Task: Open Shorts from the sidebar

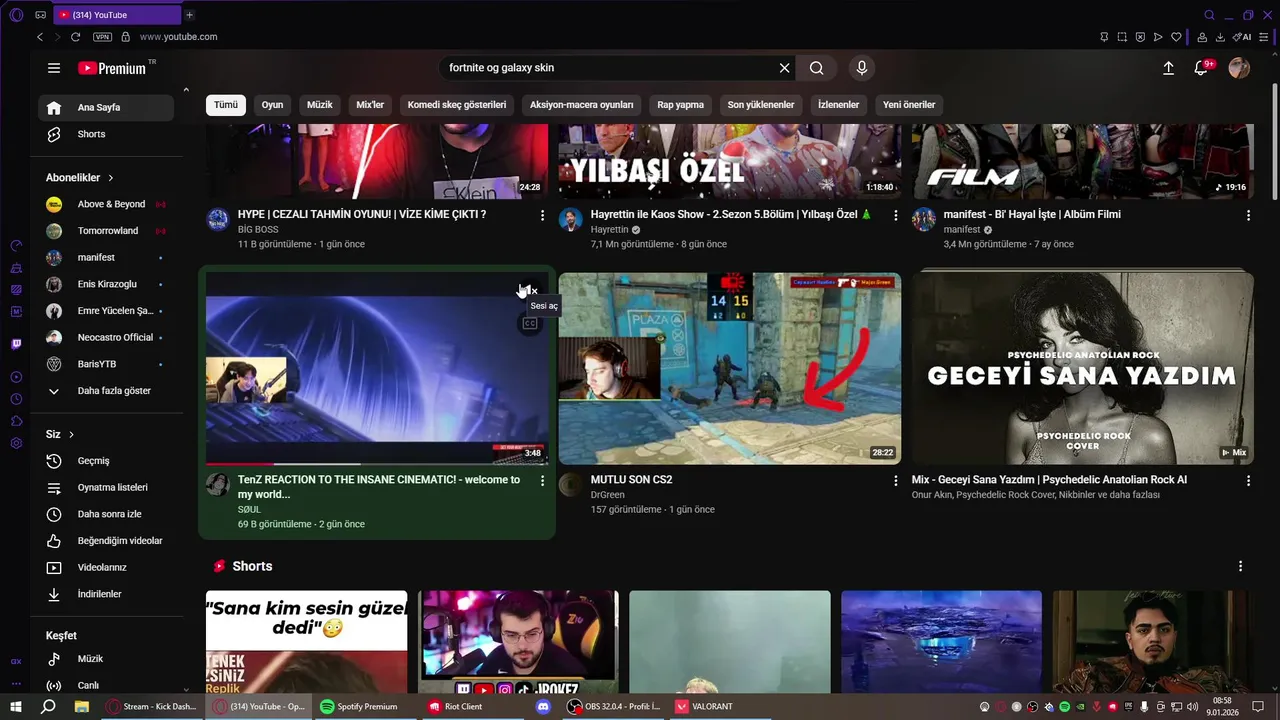Action: (x=106, y=134)
